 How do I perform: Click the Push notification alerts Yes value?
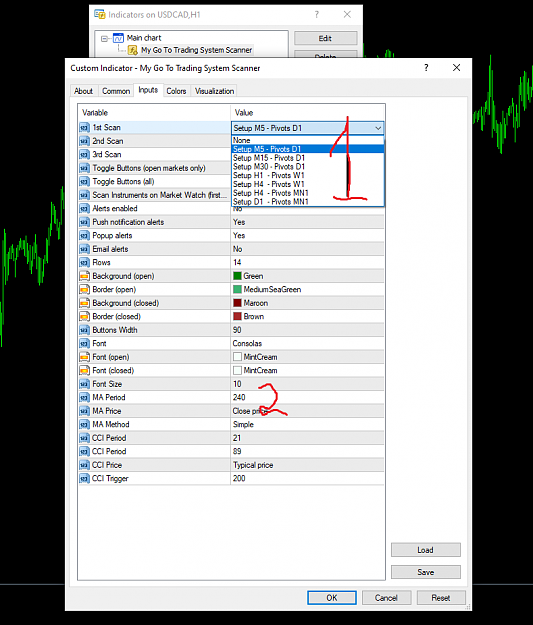pos(239,222)
